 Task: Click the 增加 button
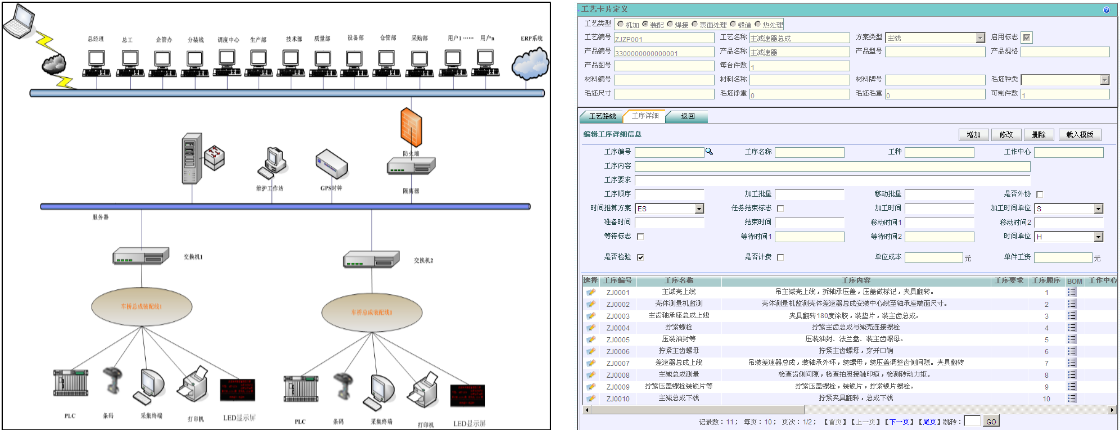[970, 134]
